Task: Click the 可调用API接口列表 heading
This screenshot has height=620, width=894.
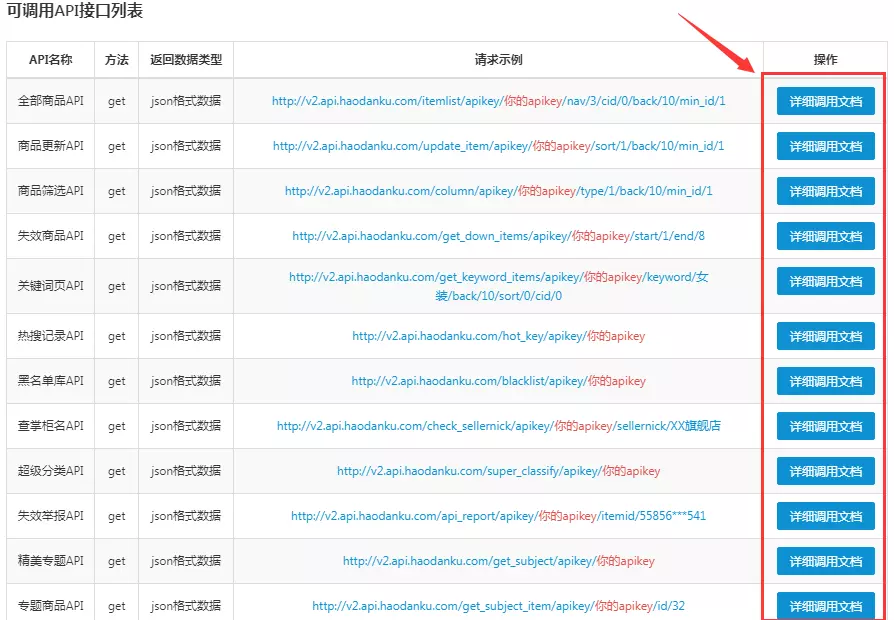Action: pyautogui.click(x=74, y=10)
